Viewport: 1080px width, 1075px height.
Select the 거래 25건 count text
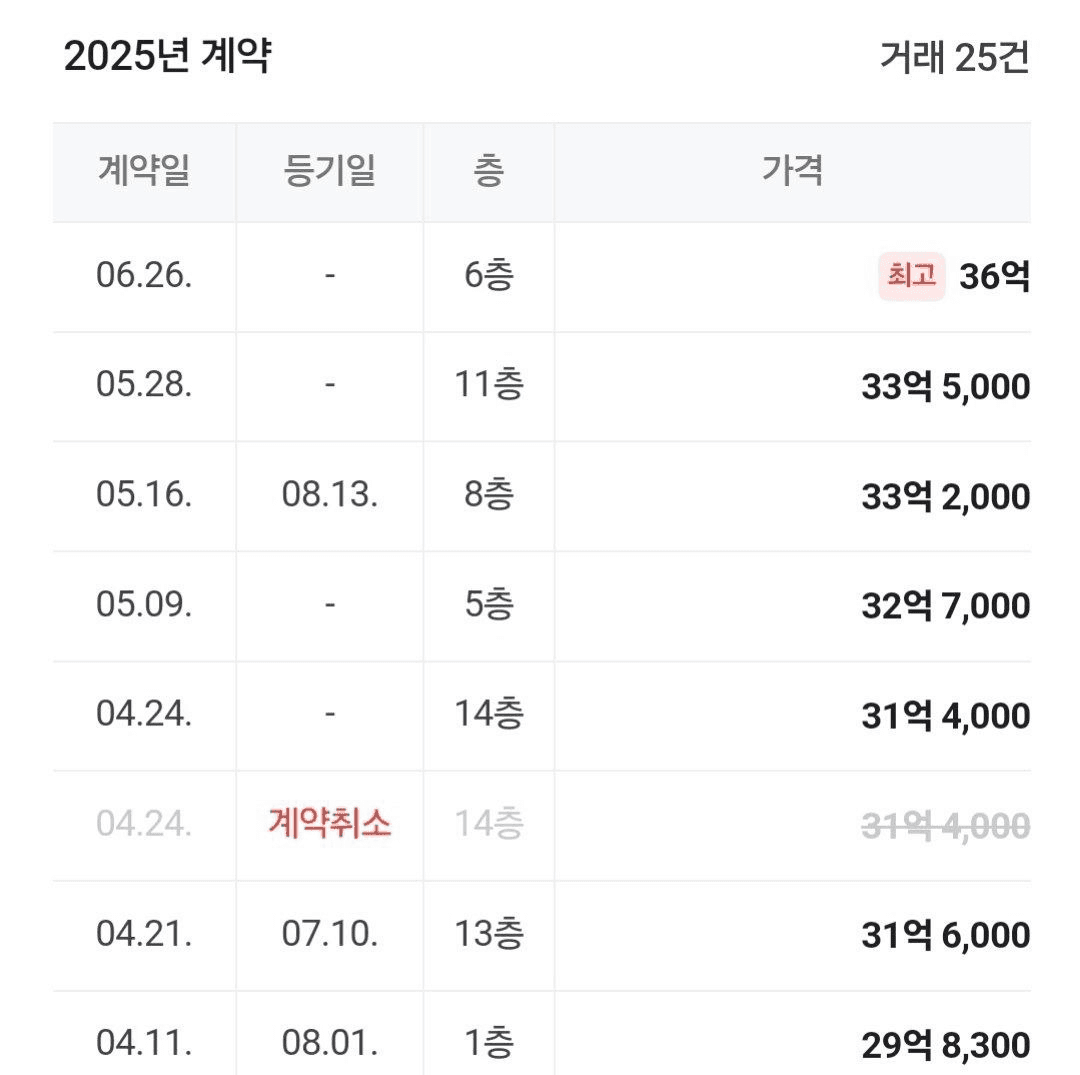(955, 56)
